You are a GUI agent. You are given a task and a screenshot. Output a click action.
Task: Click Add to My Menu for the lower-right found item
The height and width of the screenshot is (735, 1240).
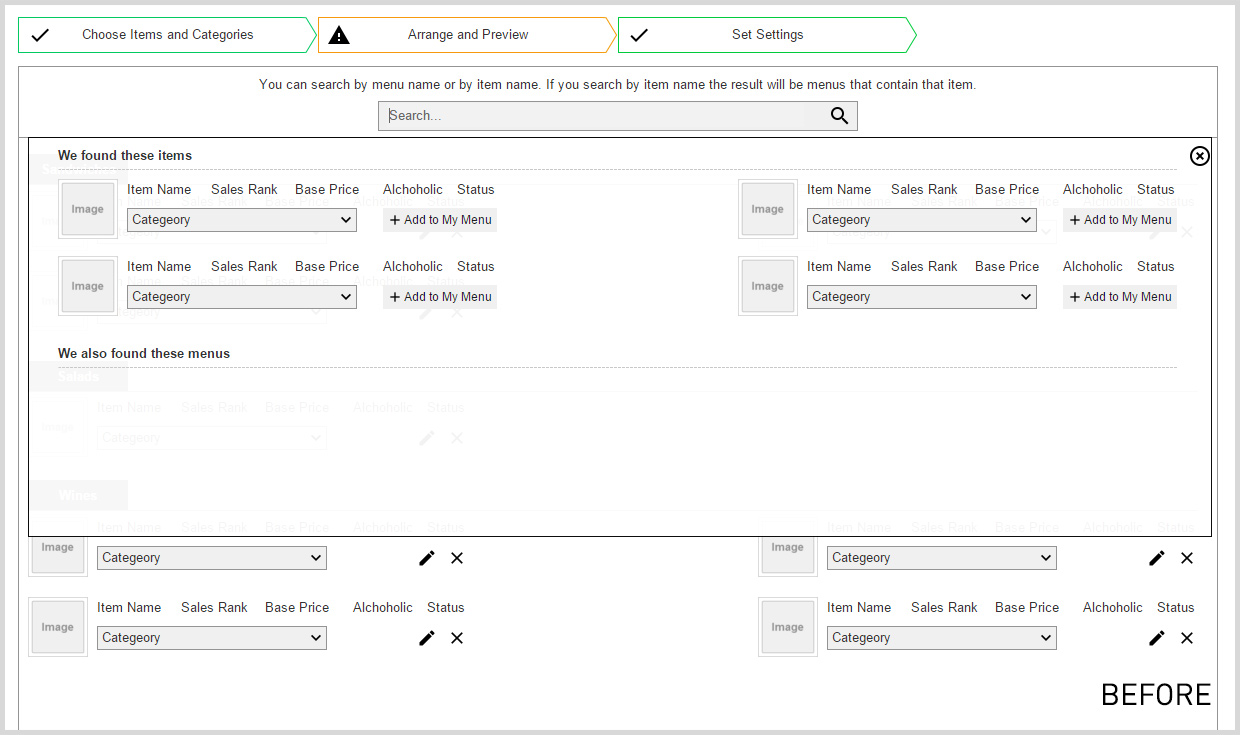click(1120, 297)
